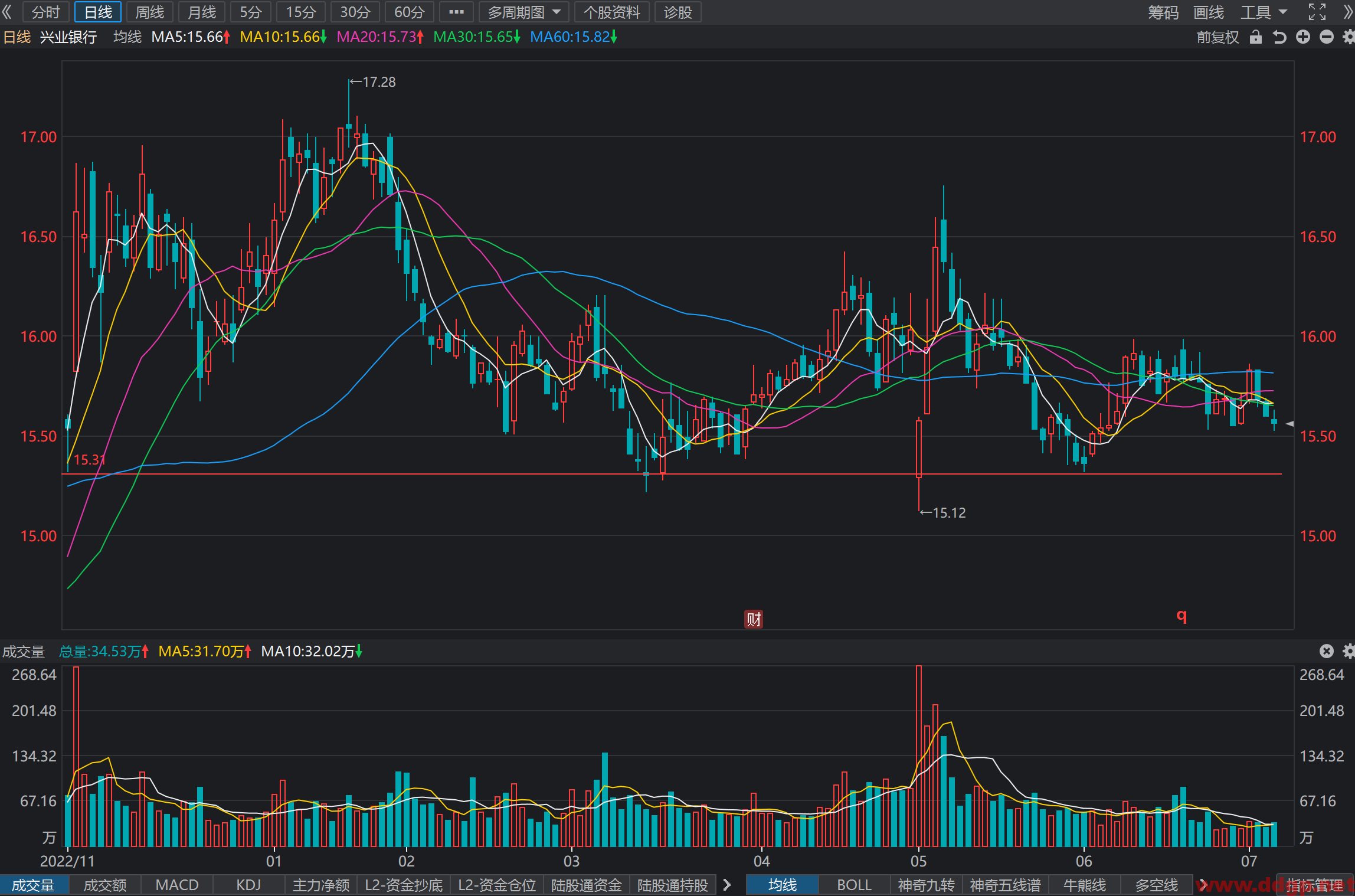Screen dimensions: 1355x896
Task: Switch to the 日线 daily period
Action: pyautogui.click(x=98, y=12)
